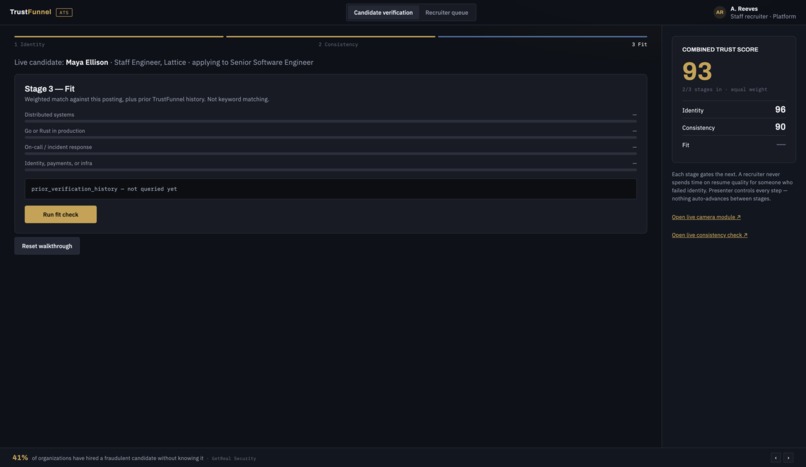This screenshot has height=467, width=806.
Task: Click the TrustFunnel logo
Action: tap(30, 12)
